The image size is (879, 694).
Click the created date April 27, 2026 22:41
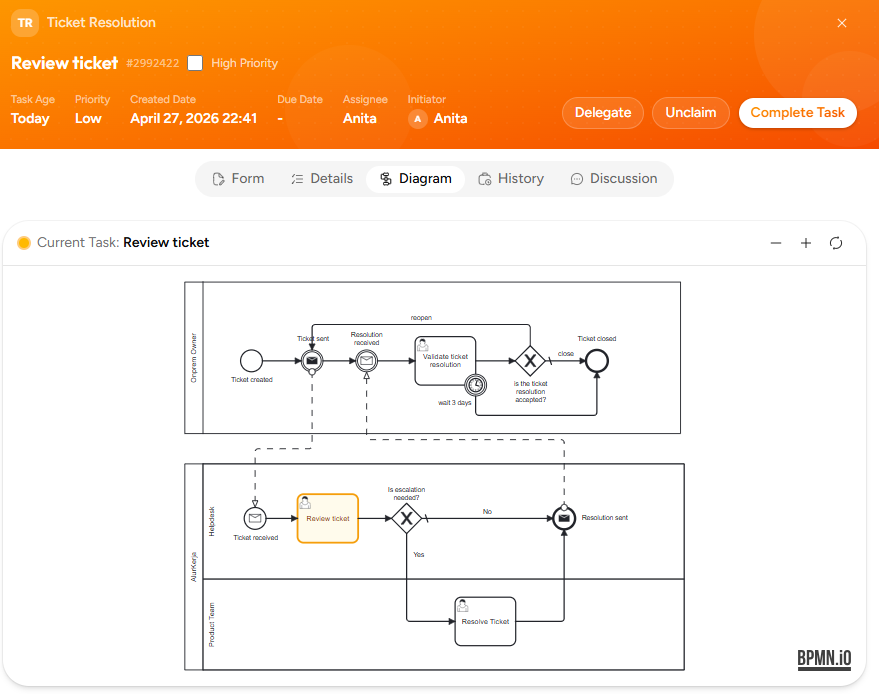pos(193,118)
